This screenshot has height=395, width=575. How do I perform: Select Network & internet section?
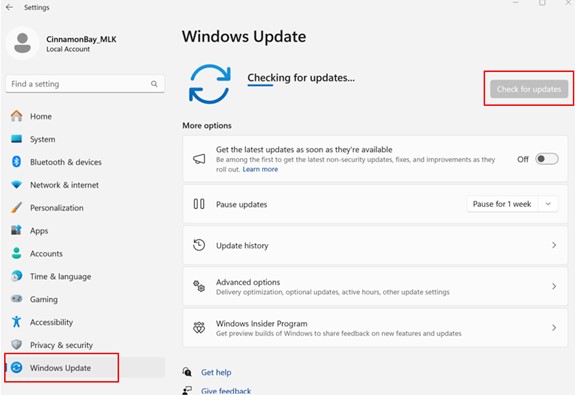(85, 185)
